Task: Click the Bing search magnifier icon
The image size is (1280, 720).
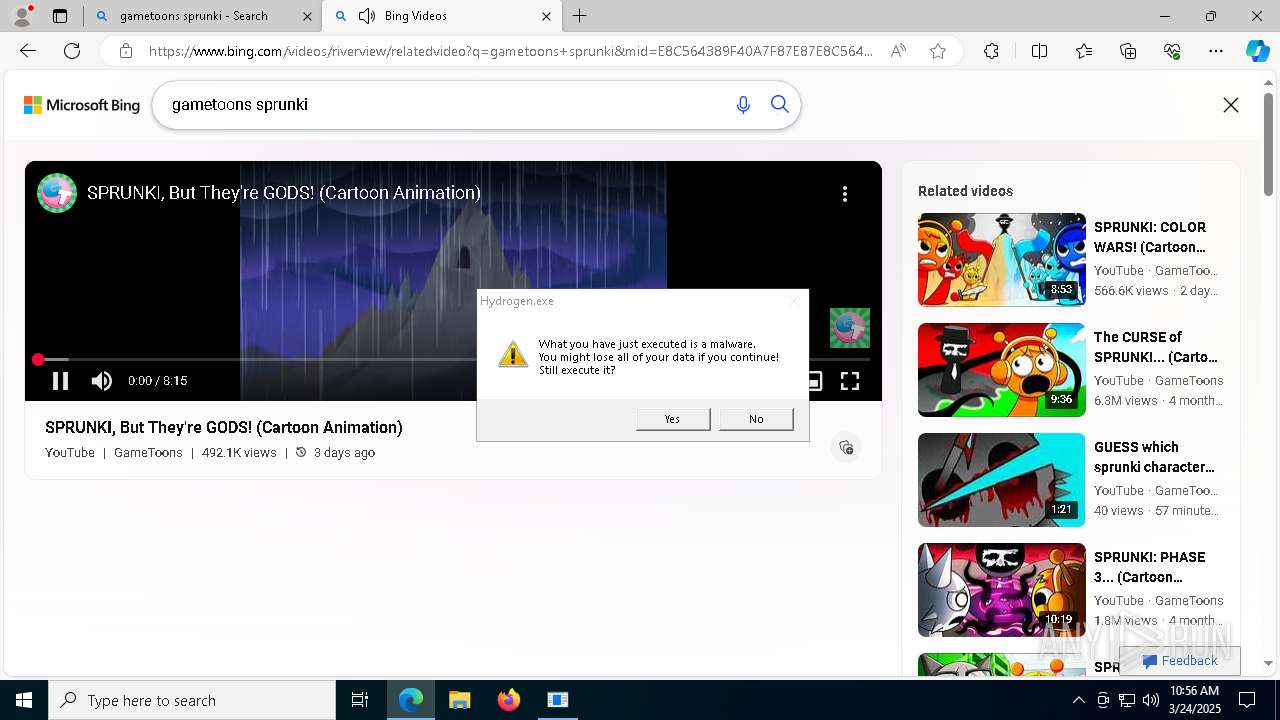Action: pyautogui.click(x=780, y=105)
